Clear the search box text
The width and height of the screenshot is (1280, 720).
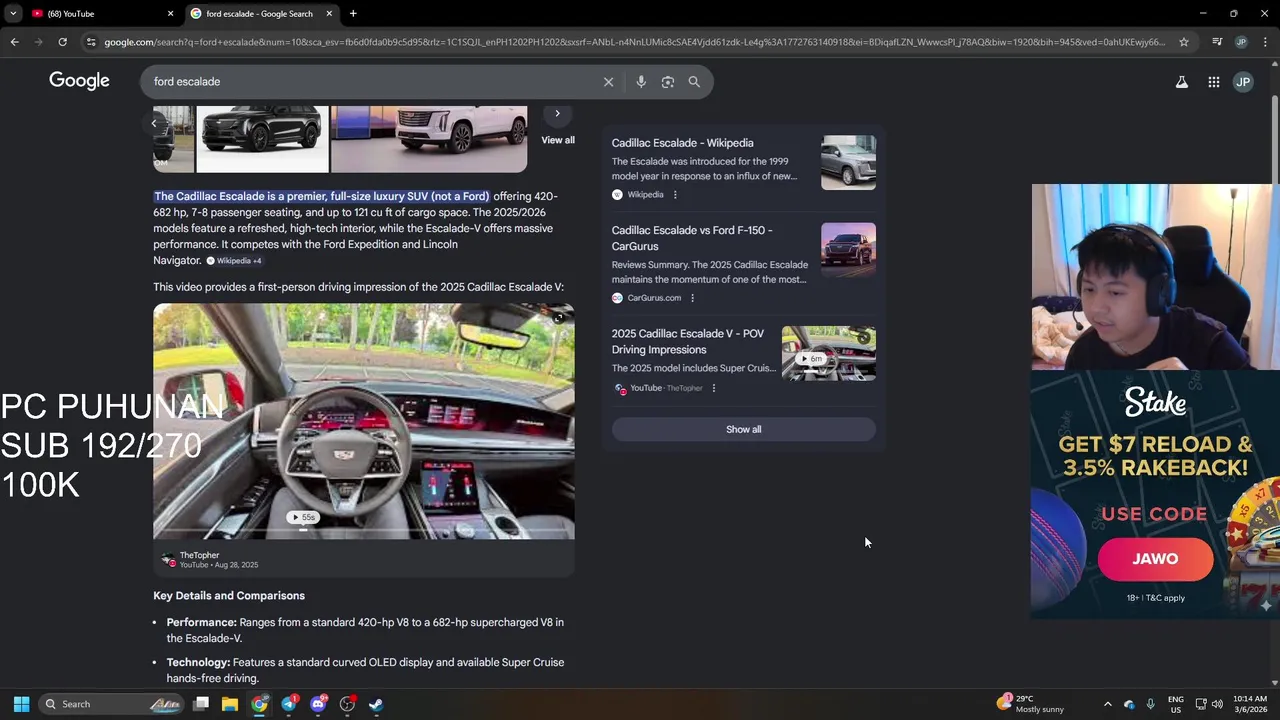click(x=608, y=82)
